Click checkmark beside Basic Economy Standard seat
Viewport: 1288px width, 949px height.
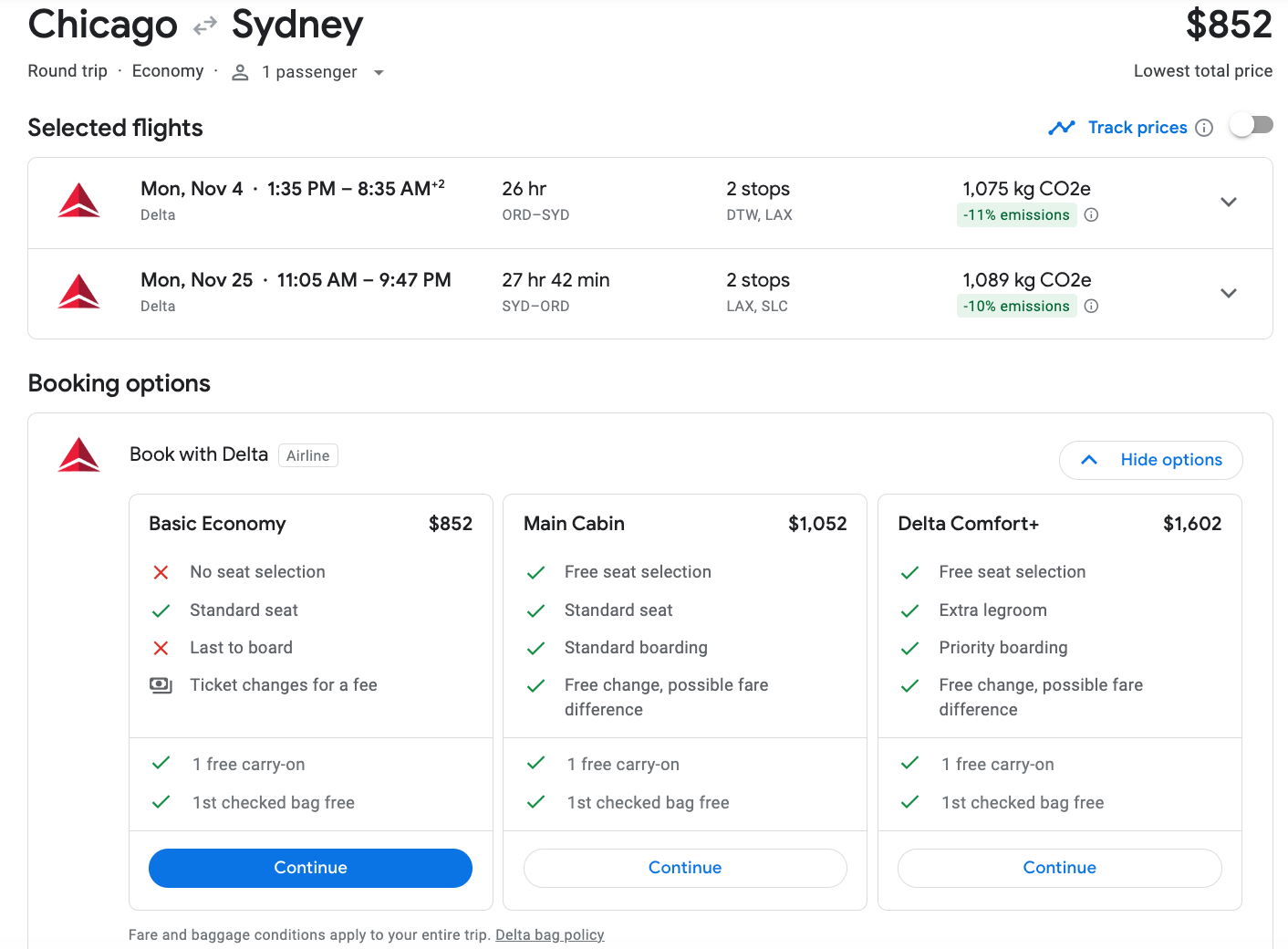pyautogui.click(x=161, y=610)
